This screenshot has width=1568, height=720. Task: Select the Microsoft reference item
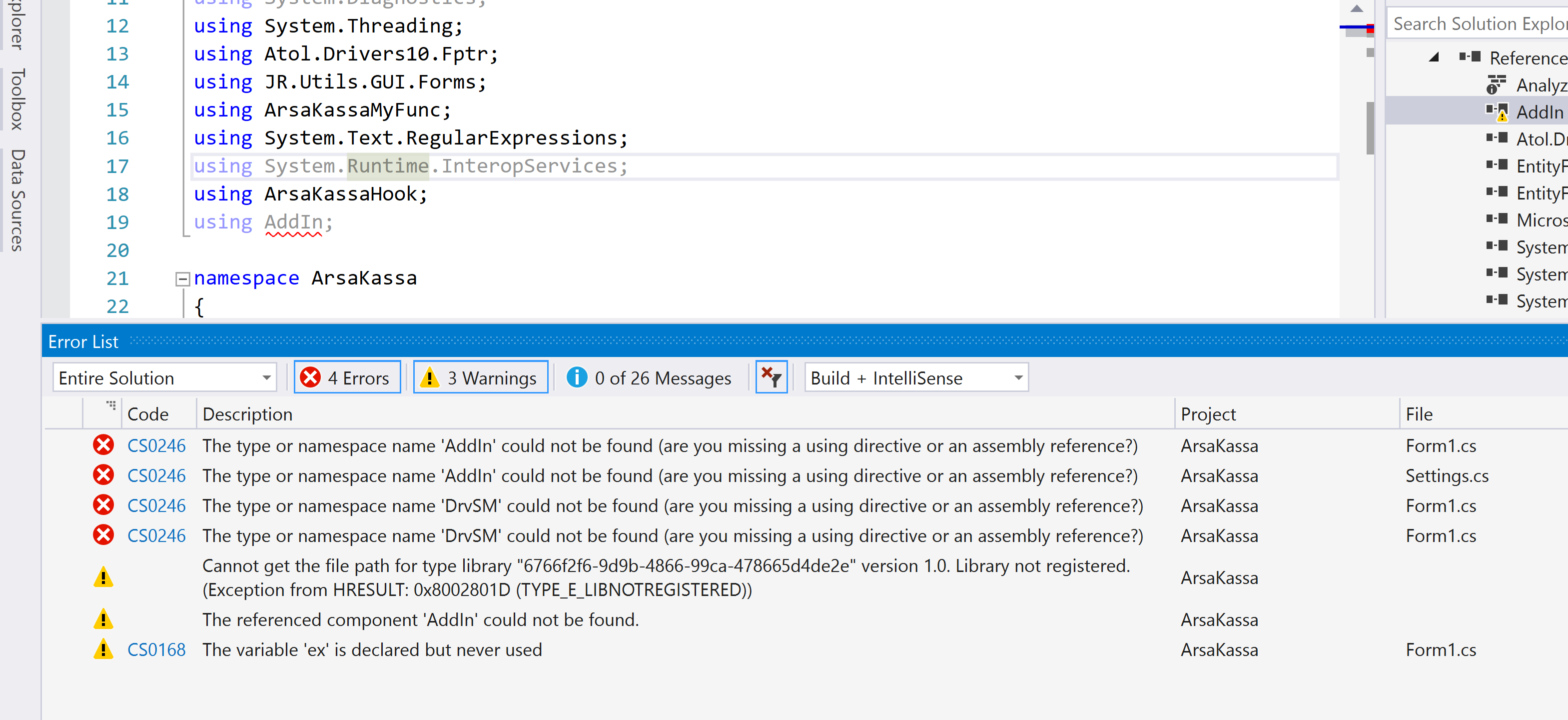click(x=1527, y=220)
